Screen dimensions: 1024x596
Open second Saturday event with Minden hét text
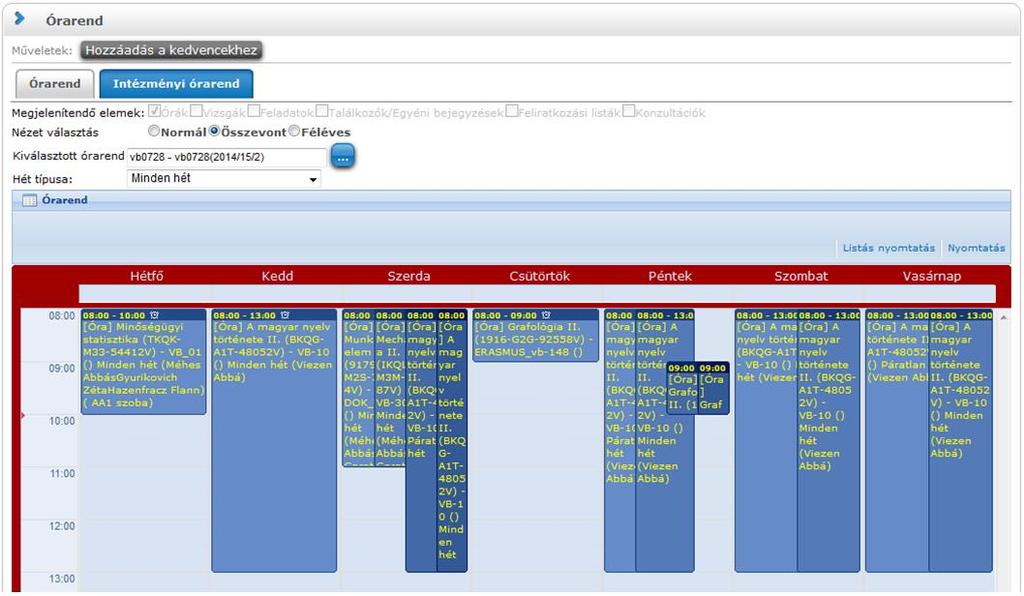tap(828, 441)
